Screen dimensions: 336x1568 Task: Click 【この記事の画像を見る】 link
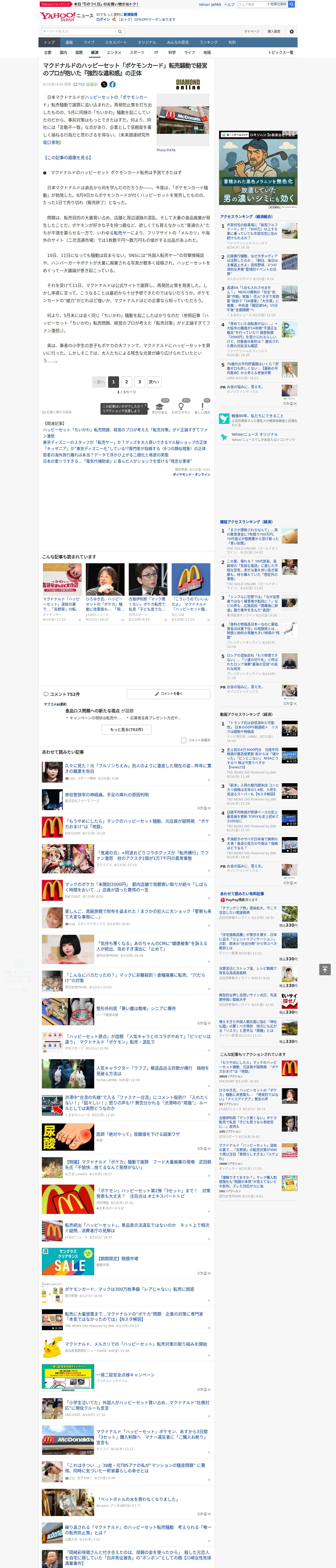coord(68,158)
